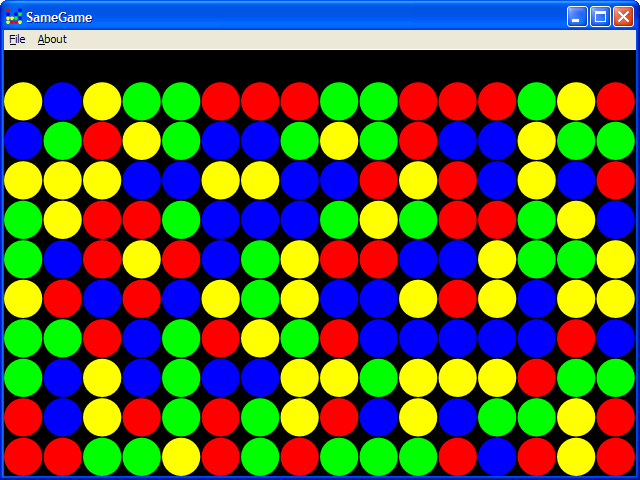Close the SameGame window

click(623, 17)
